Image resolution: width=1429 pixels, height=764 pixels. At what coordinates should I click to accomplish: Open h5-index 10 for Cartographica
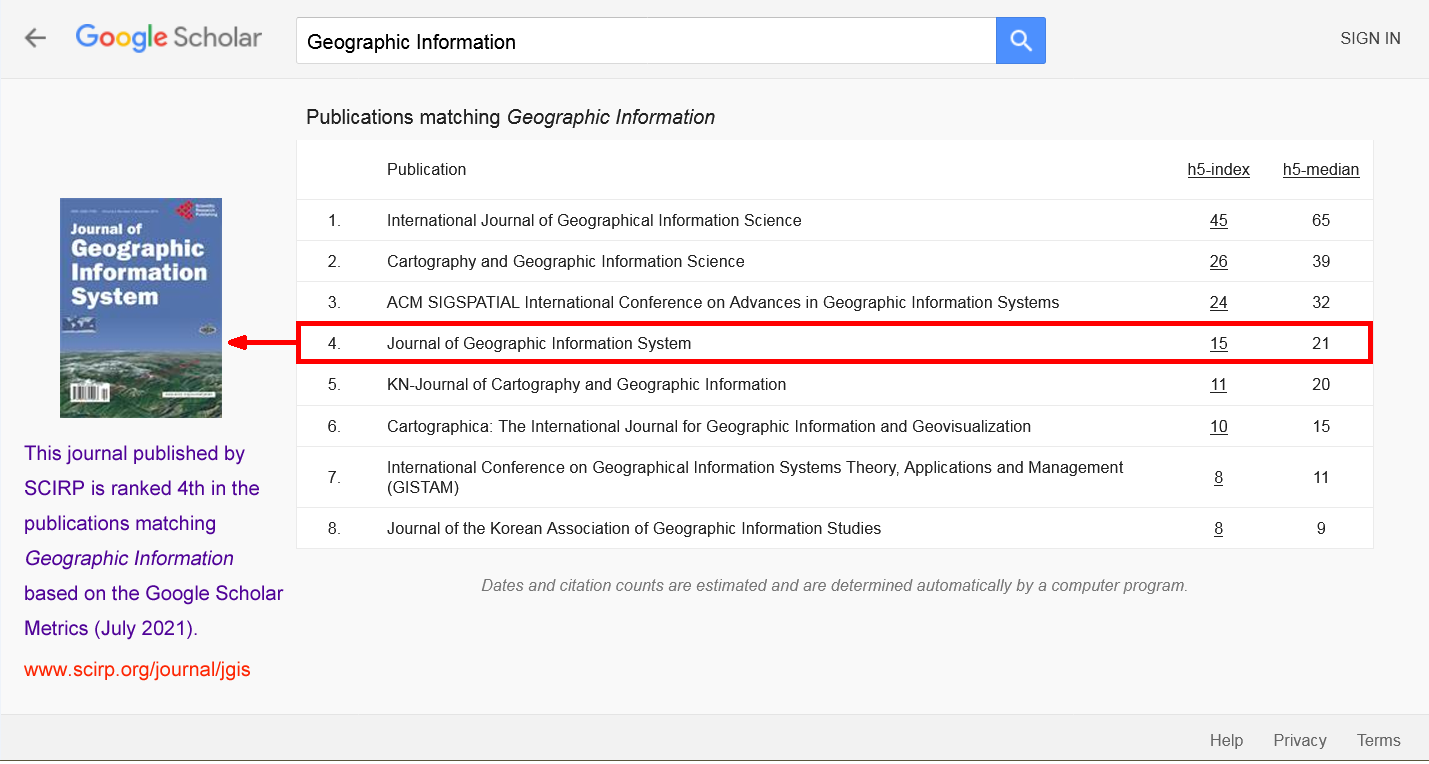pos(1218,426)
